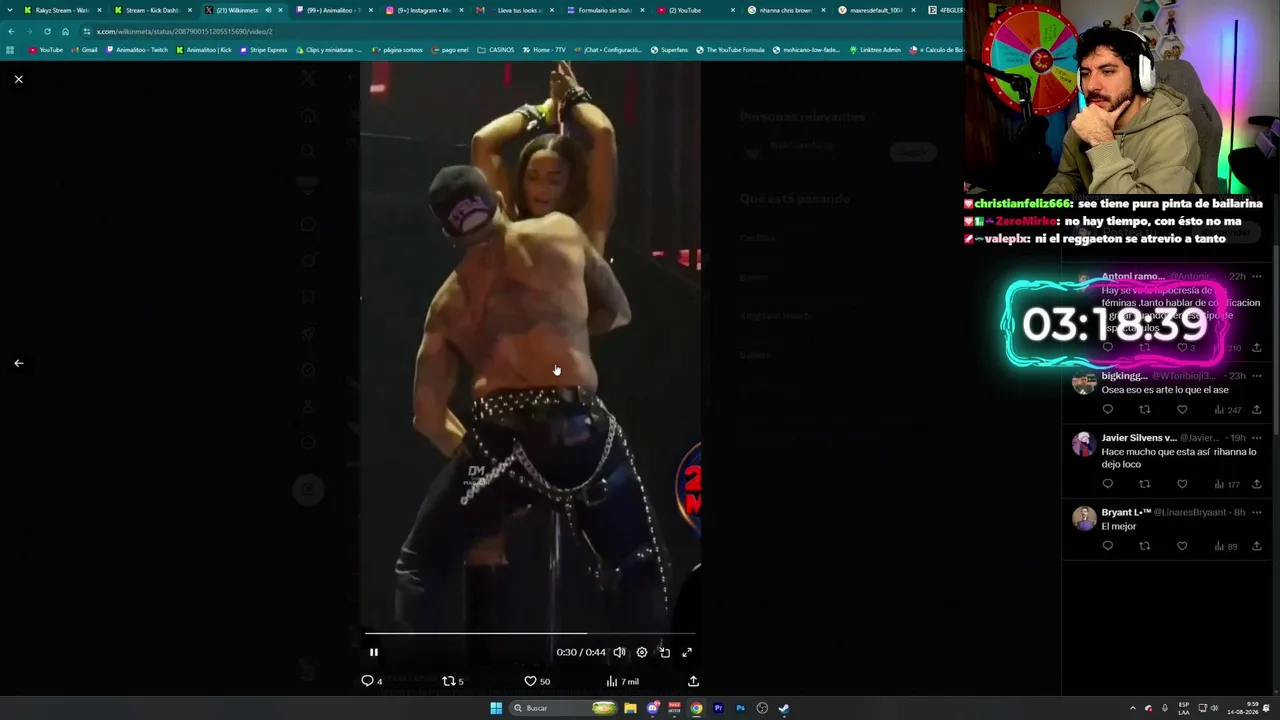Open Steam from the taskbar
This screenshot has height=720, width=1280.
click(784, 708)
